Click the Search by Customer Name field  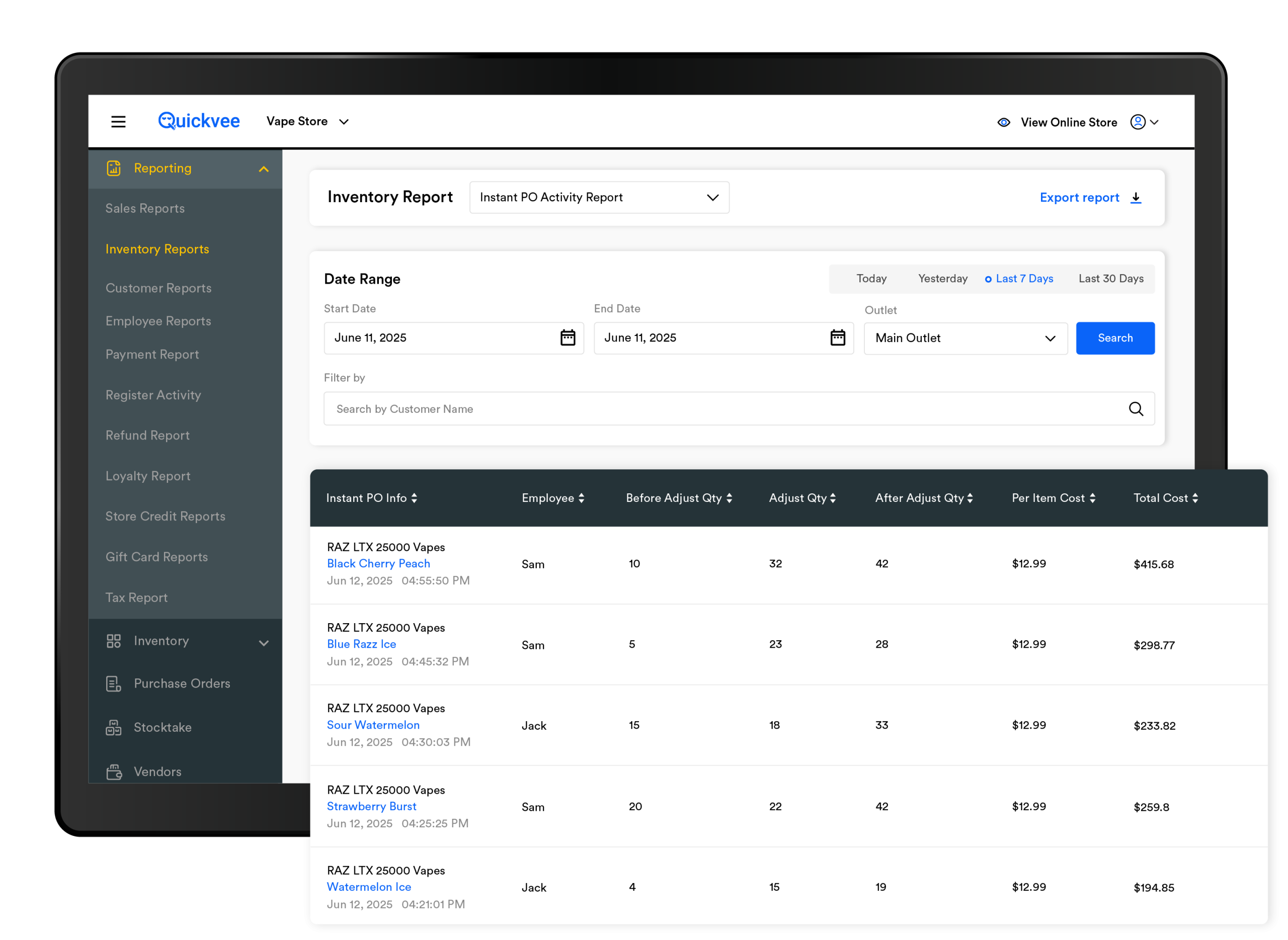pos(723,409)
